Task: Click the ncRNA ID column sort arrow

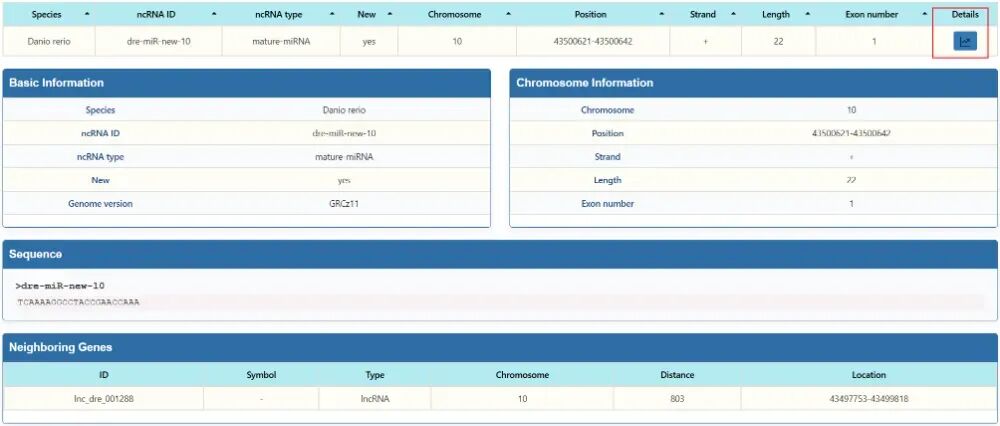Action: pos(214,14)
